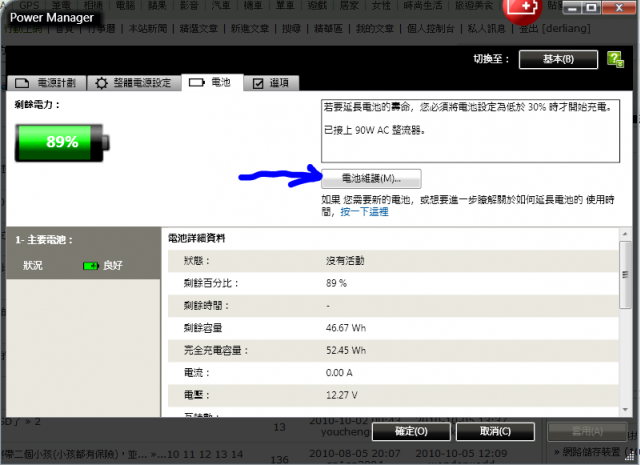Click the 狀況 label in battery panel
This screenshot has width=640, height=465.
pyautogui.click(x=33, y=266)
